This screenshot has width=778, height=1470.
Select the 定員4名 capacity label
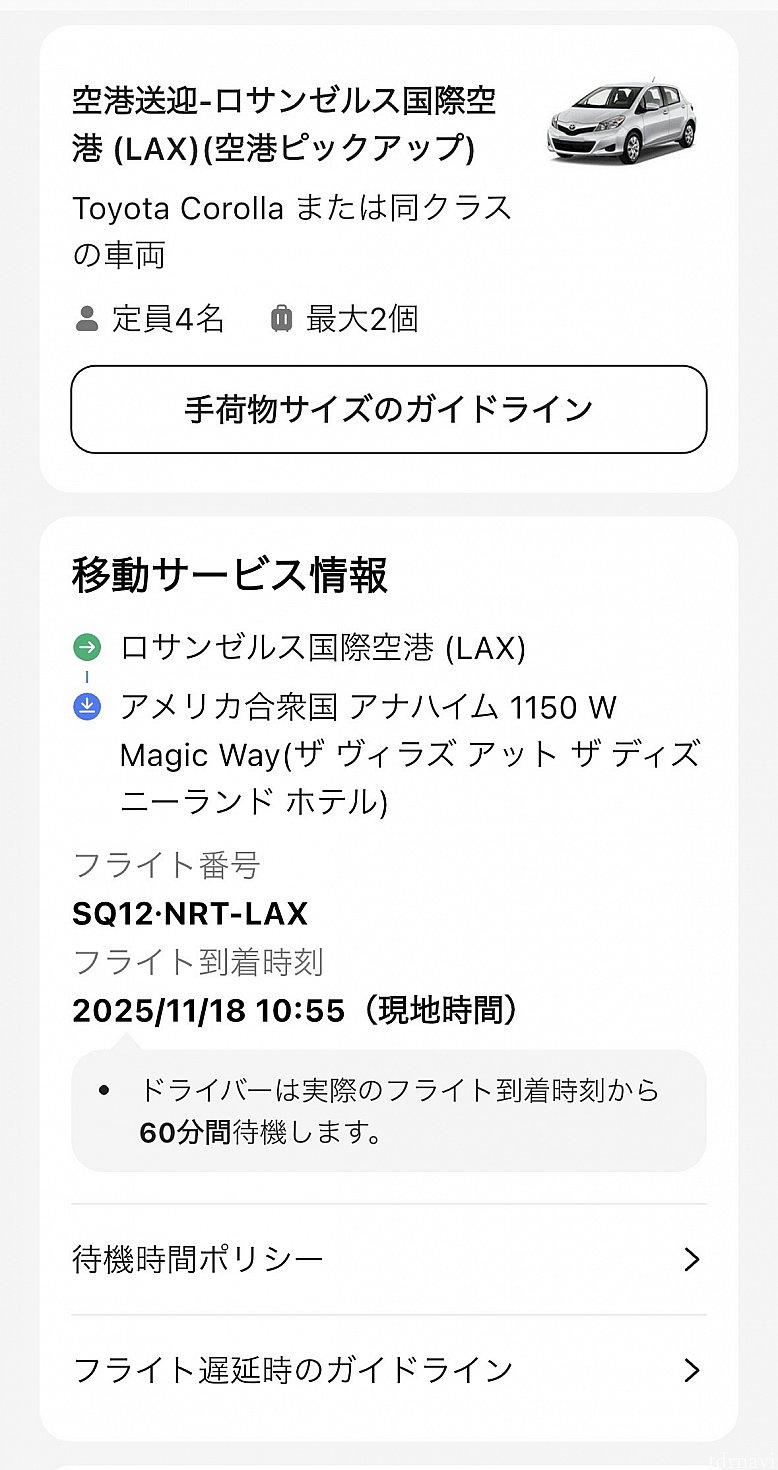click(167, 320)
